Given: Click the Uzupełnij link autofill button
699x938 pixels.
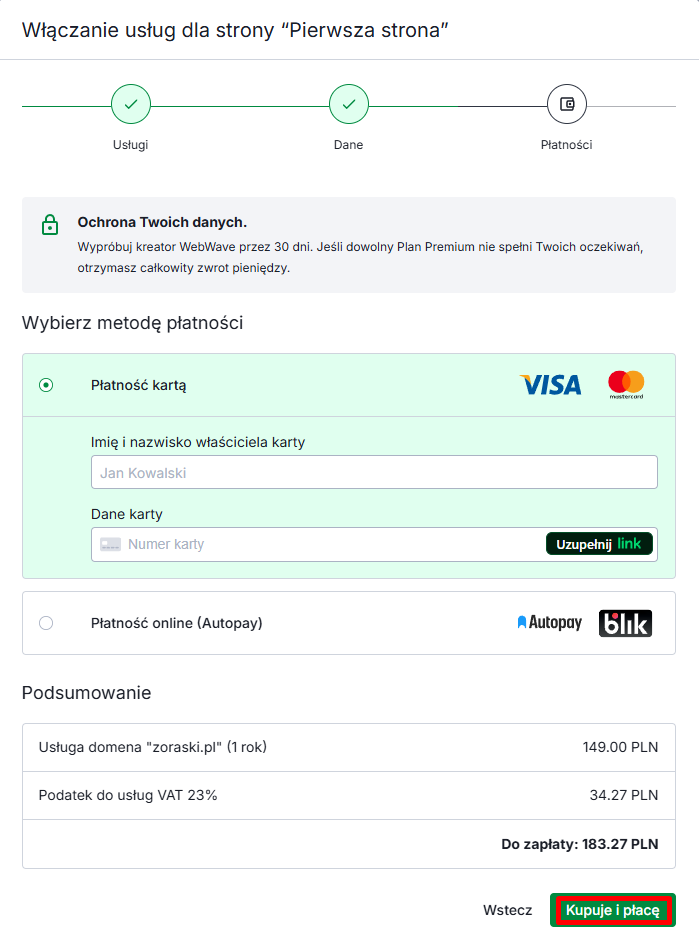Looking at the screenshot, I should (599, 544).
